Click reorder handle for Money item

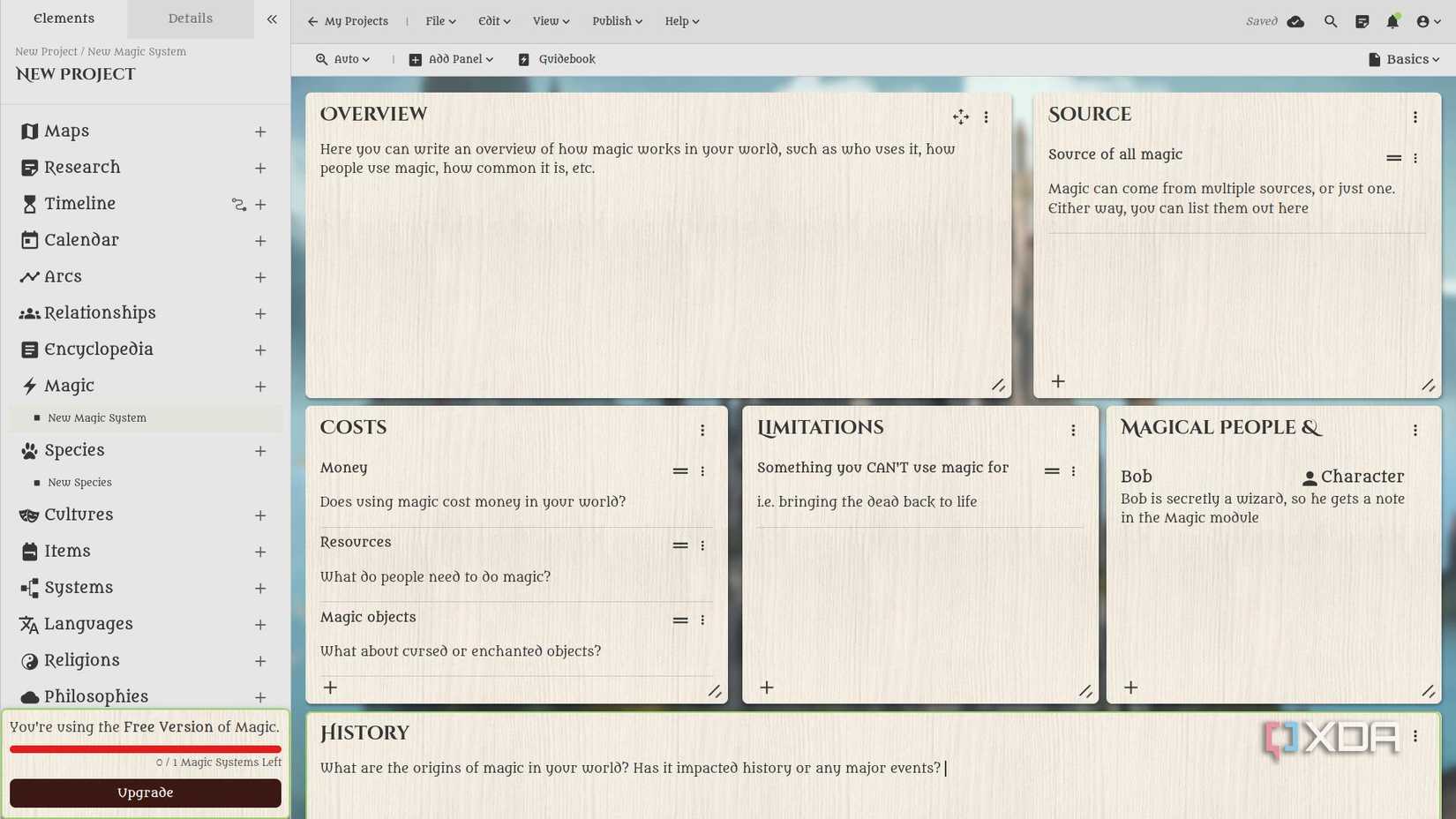pos(679,471)
